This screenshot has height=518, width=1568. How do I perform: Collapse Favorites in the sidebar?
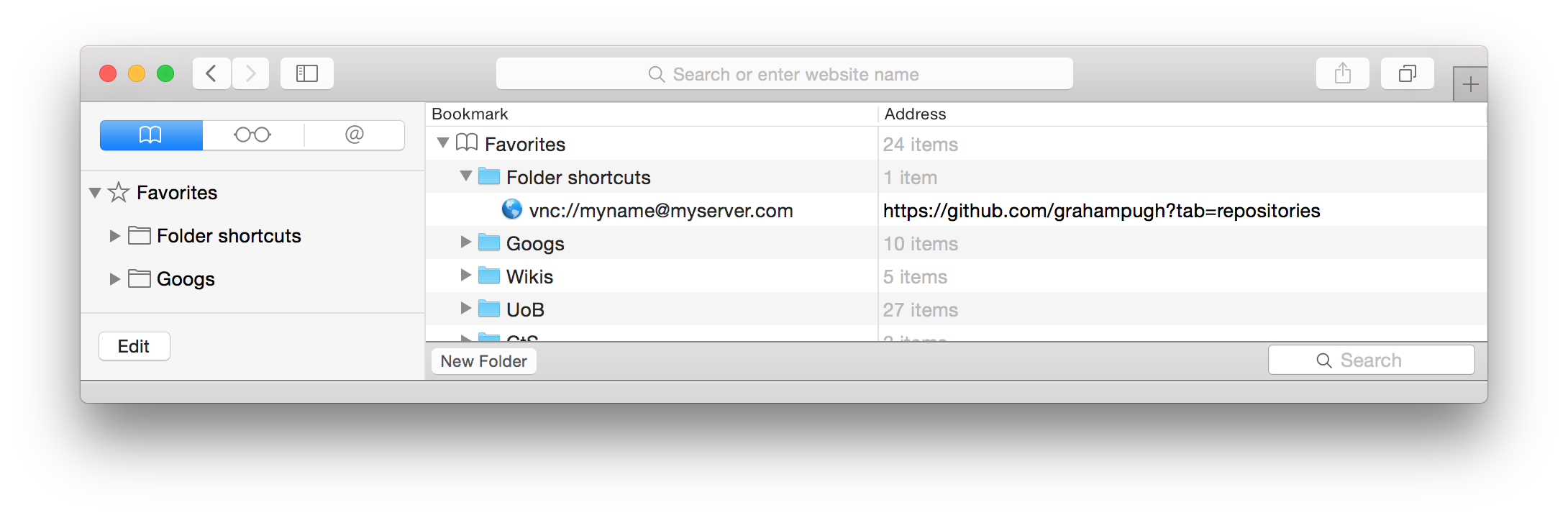click(x=95, y=193)
